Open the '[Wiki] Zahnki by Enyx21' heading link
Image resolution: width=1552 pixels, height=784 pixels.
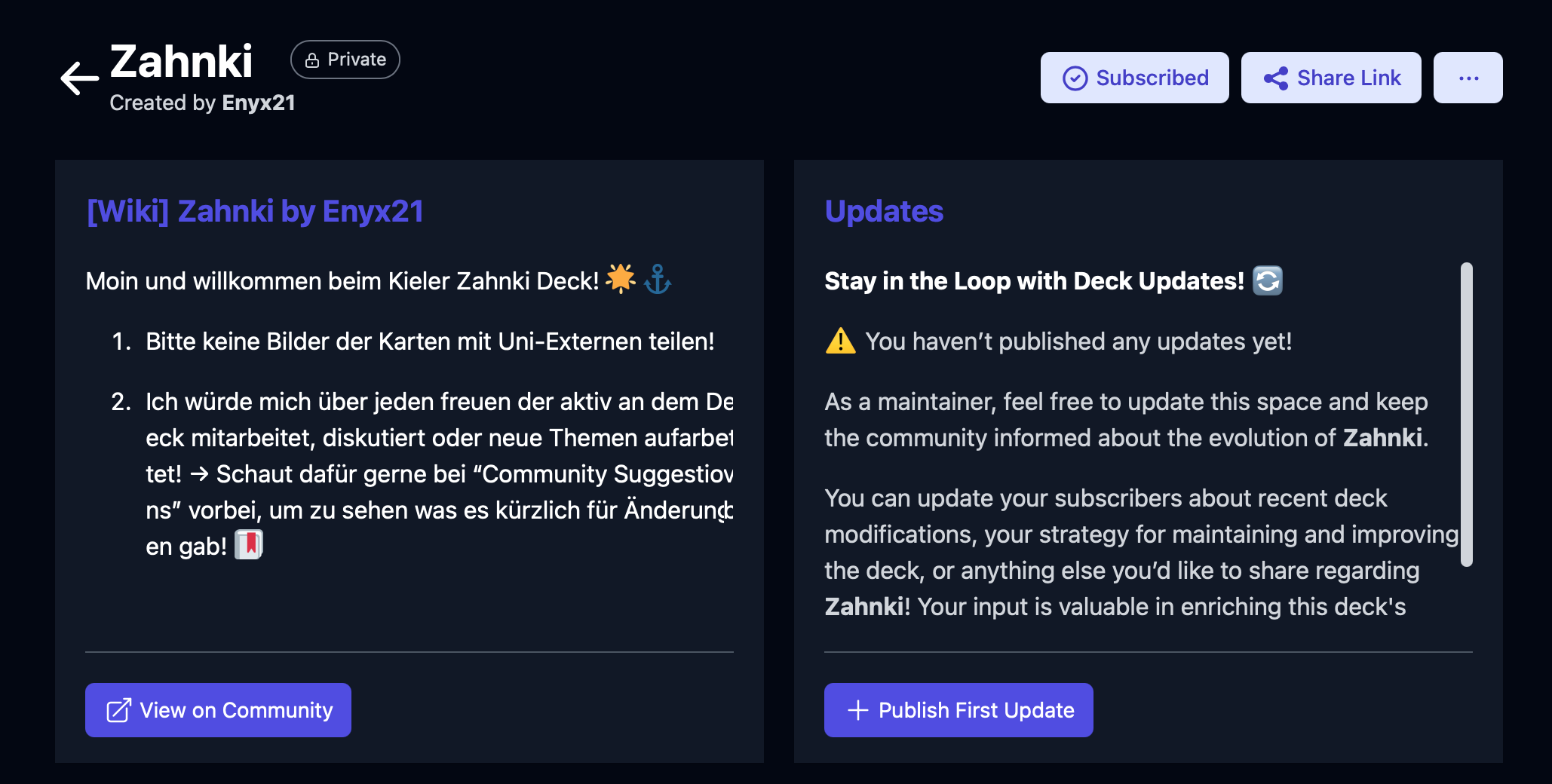click(255, 212)
